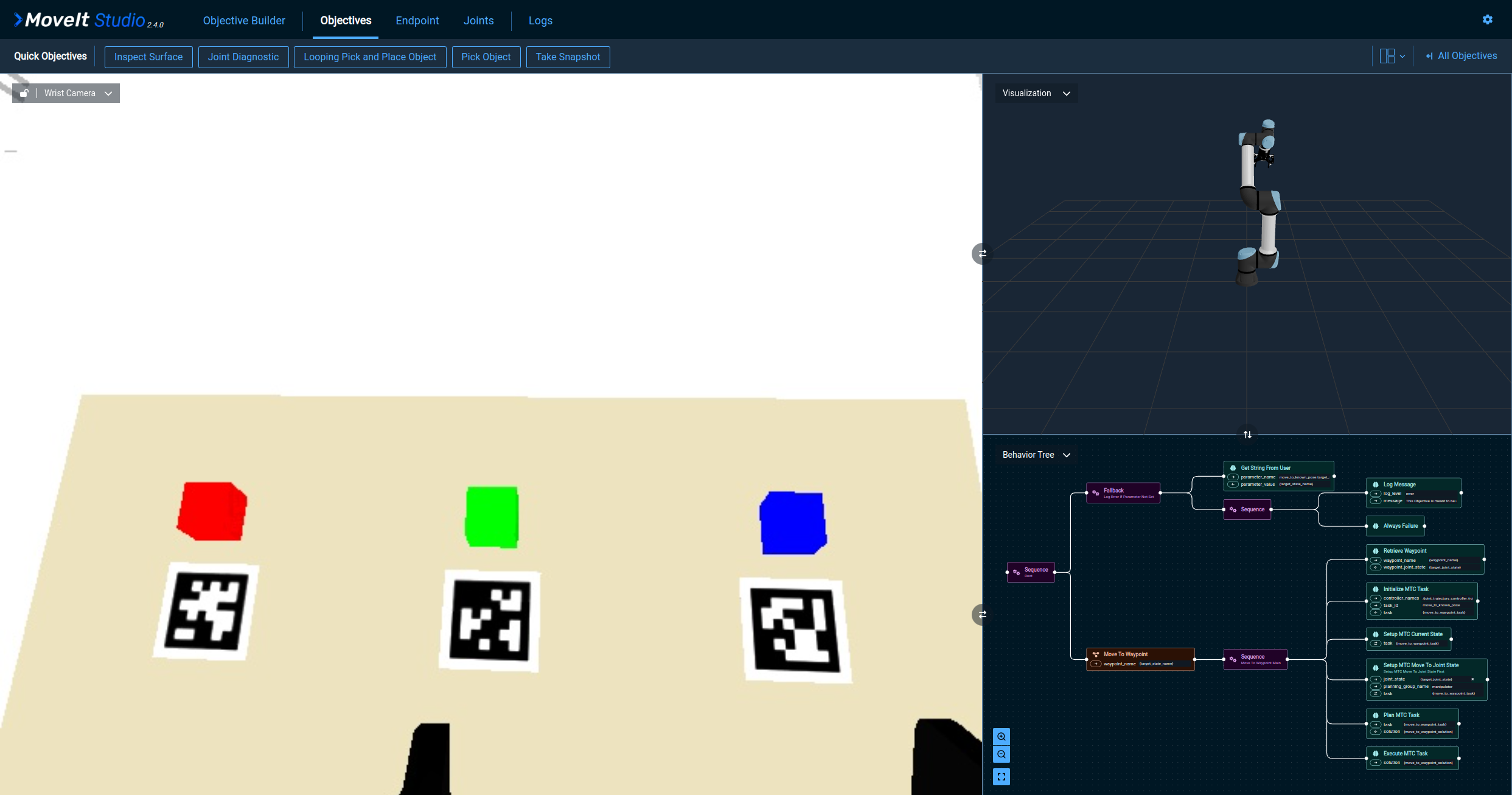
Task: Run Joint Diagnostic quick objective
Action: (x=243, y=57)
